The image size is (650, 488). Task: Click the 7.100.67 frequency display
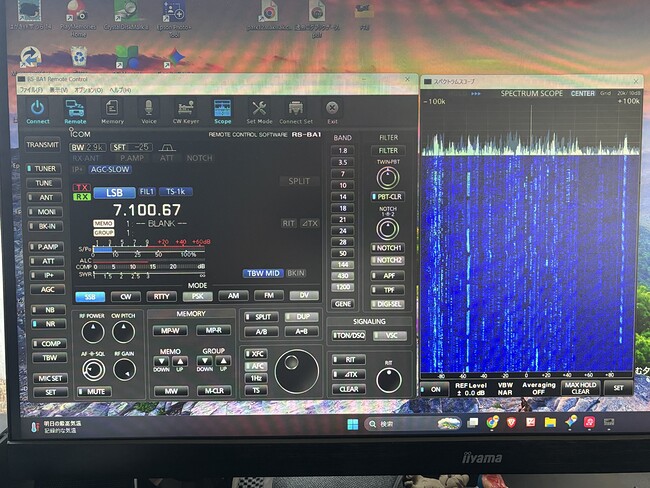coord(147,210)
